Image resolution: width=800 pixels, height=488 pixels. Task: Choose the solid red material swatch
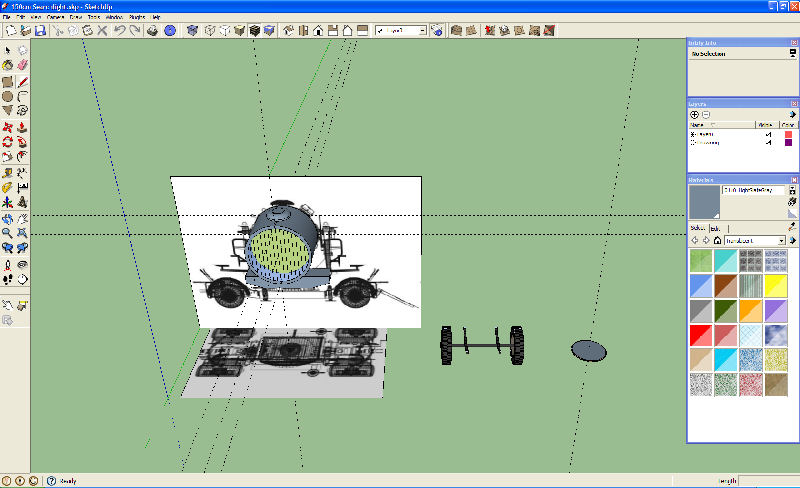pos(701,335)
